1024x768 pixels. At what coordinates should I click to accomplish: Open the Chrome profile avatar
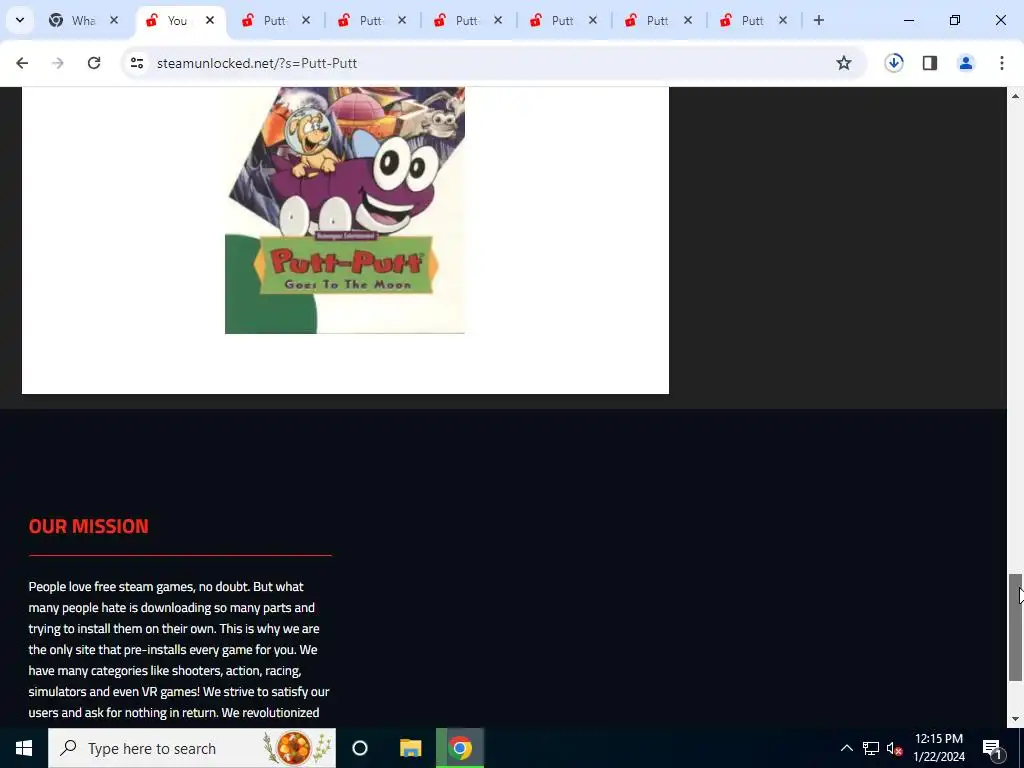coord(966,63)
